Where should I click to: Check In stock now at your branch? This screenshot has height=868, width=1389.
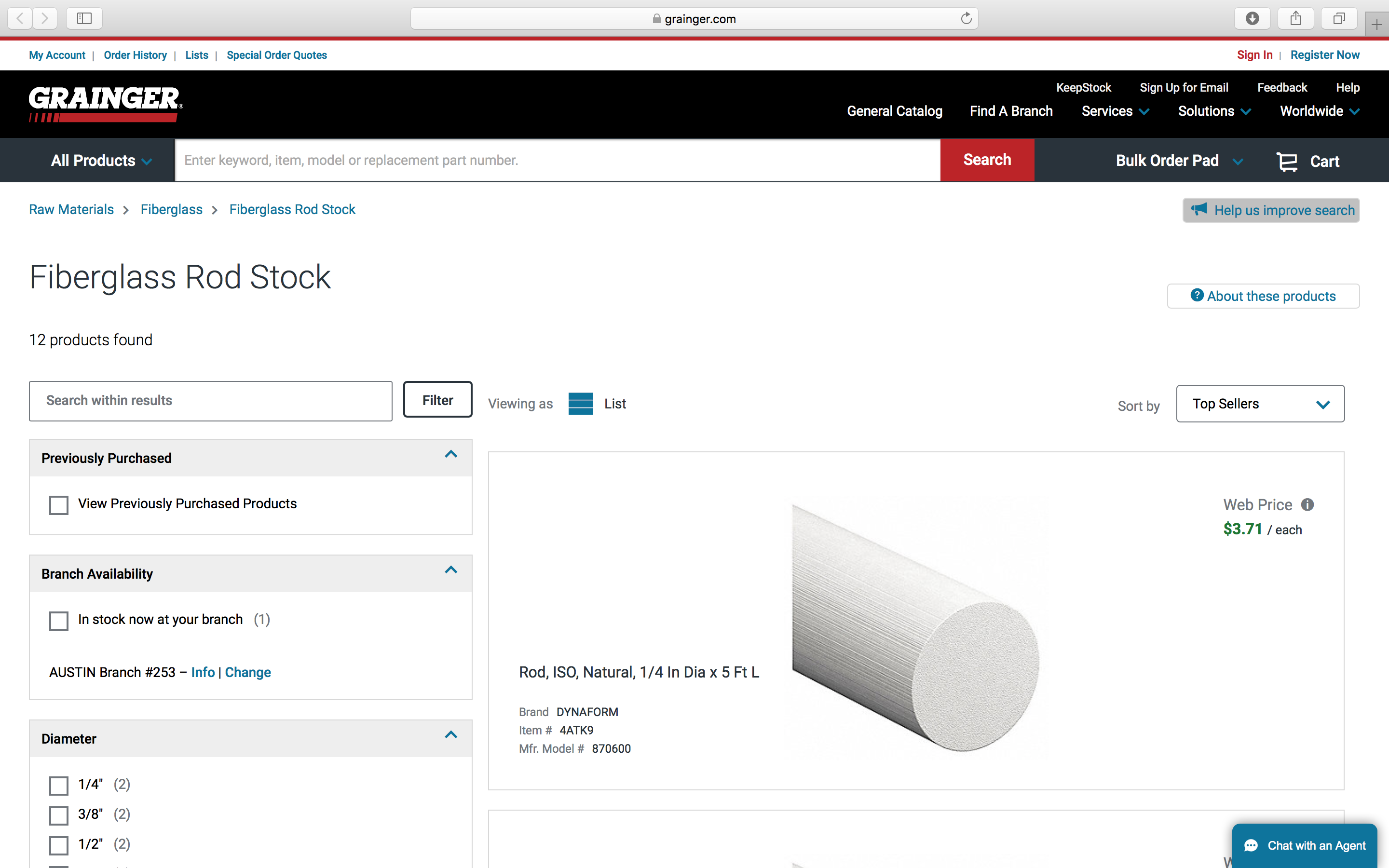58,621
